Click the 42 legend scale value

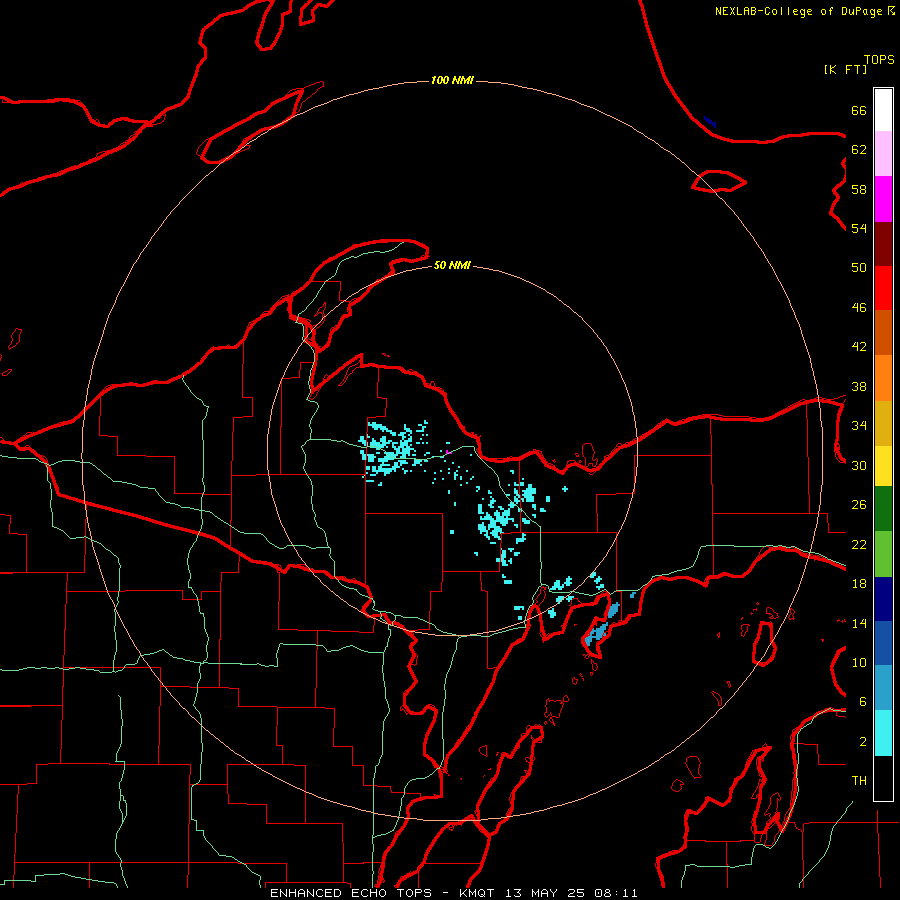[859, 347]
